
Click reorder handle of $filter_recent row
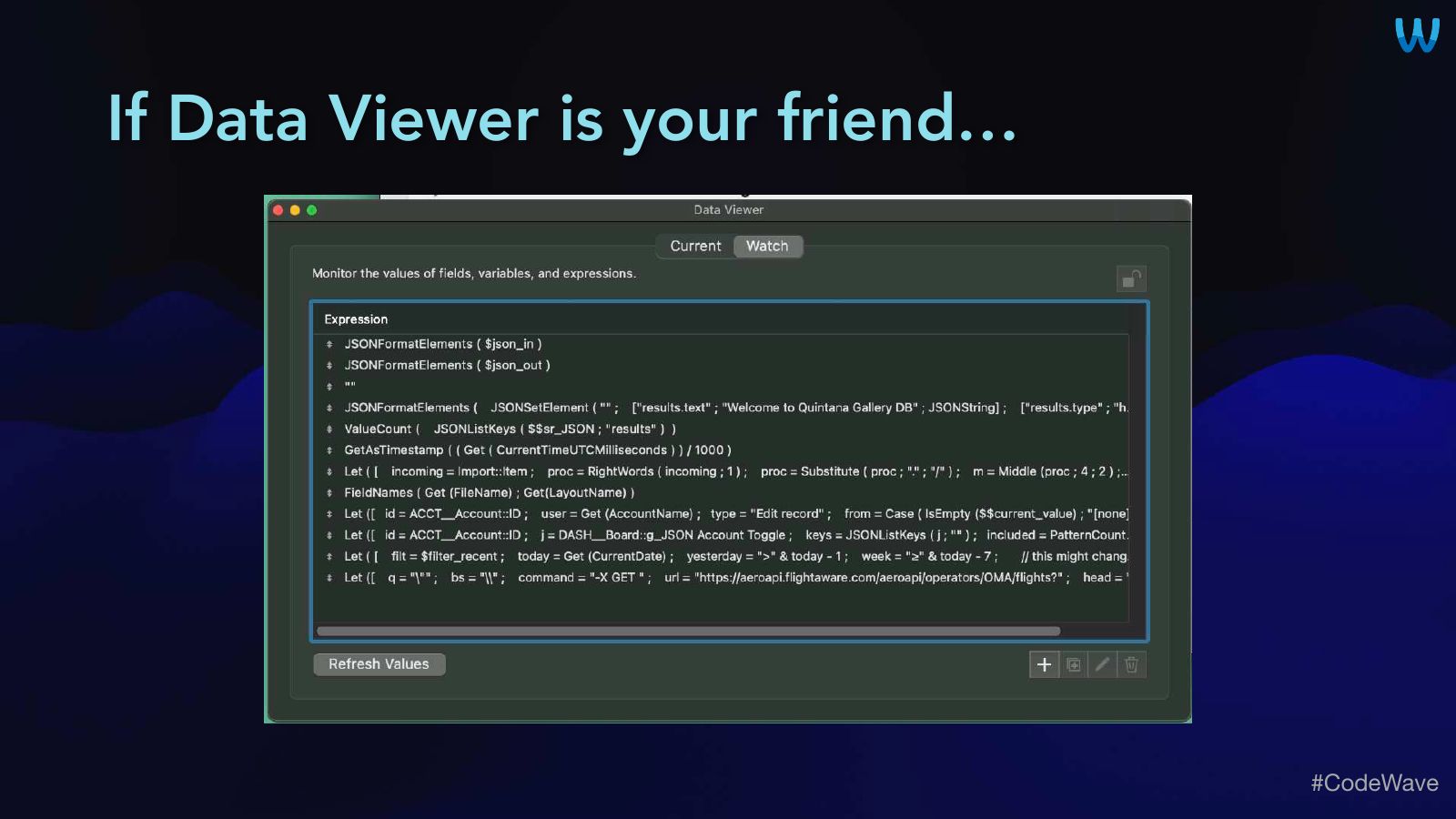click(329, 557)
